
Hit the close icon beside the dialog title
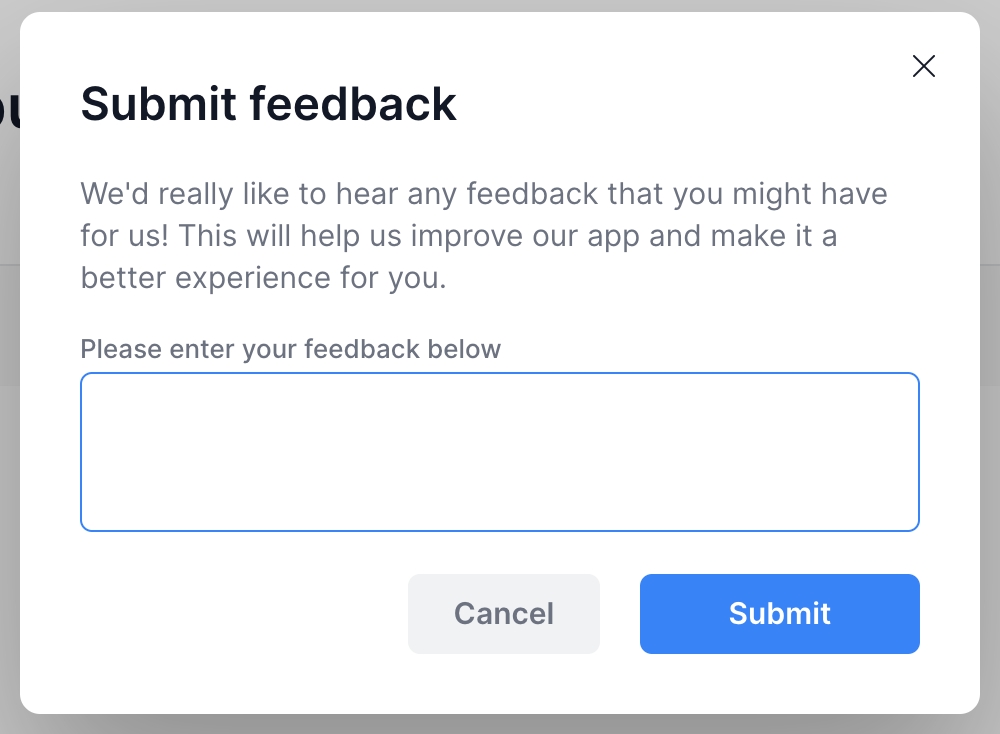coord(924,66)
